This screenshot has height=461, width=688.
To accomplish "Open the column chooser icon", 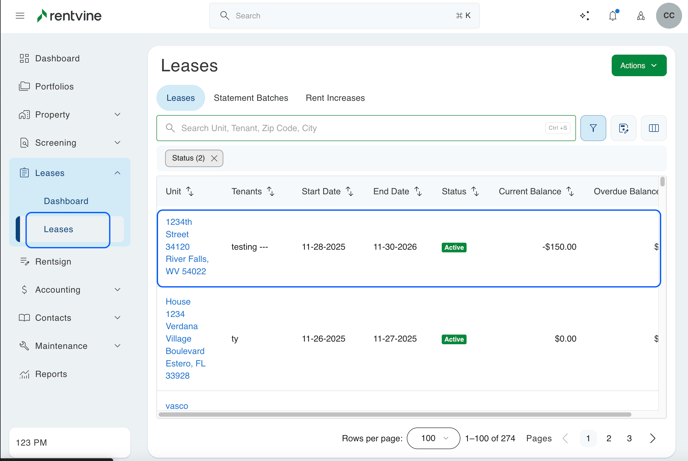I will [654, 128].
